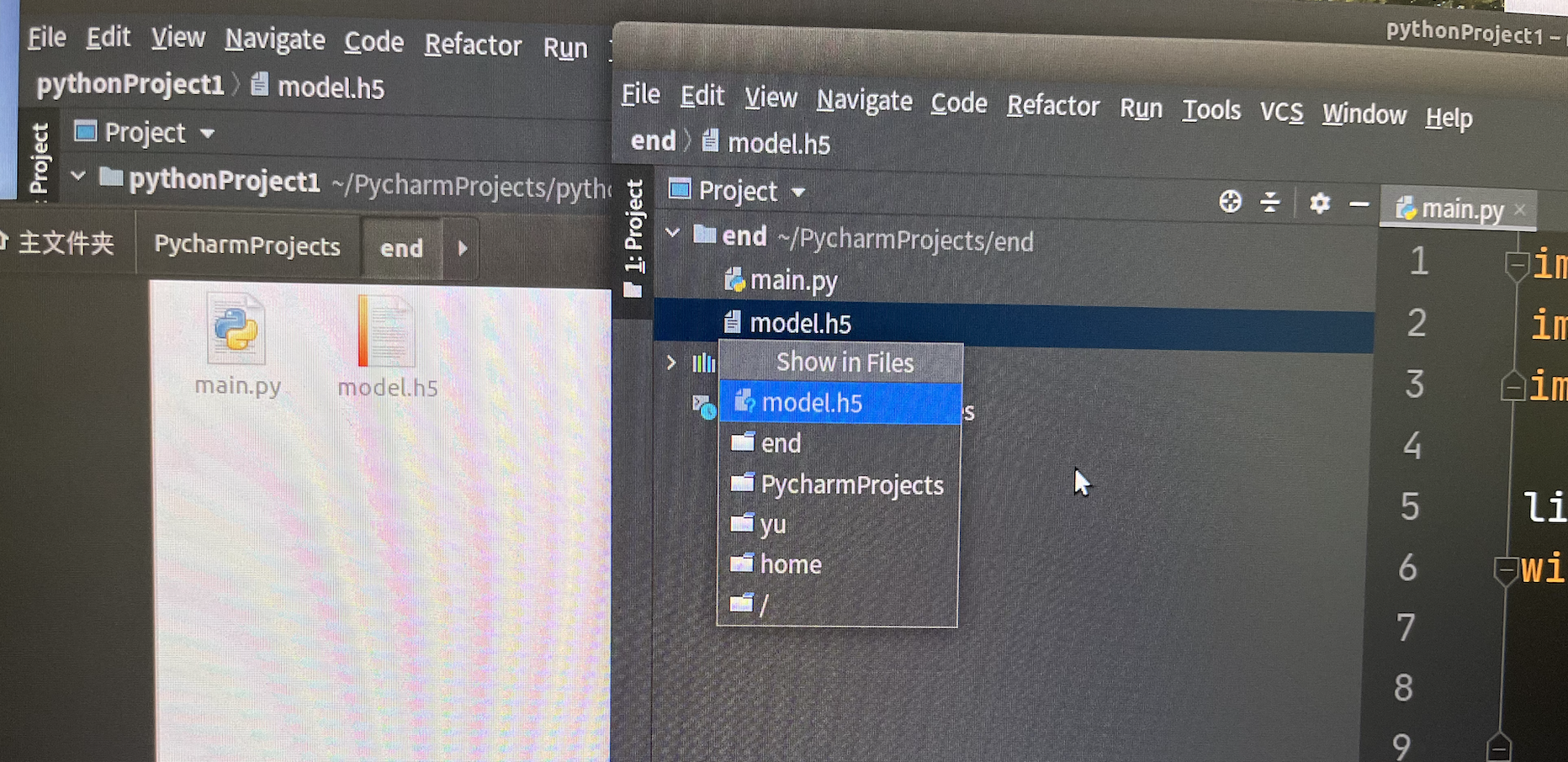Click the locate/scroll-from-source target icon

pos(1230,201)
